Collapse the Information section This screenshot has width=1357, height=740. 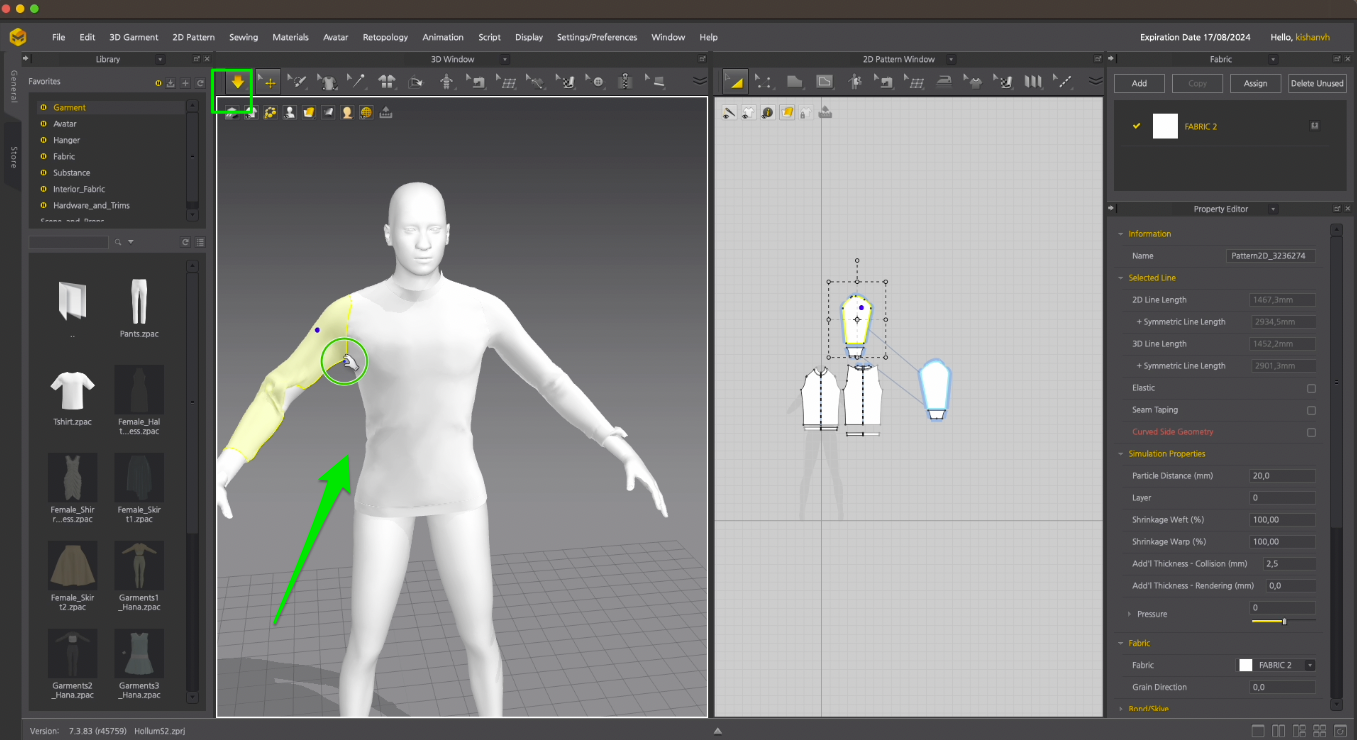coord(1120,234)
